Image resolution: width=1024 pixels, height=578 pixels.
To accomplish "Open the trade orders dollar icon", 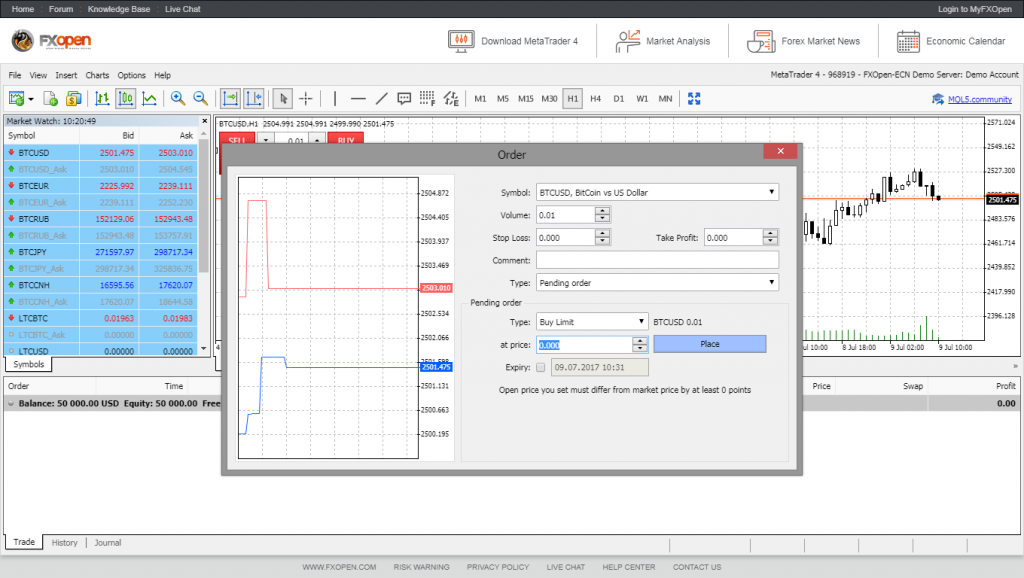I will tap(74, 99).
